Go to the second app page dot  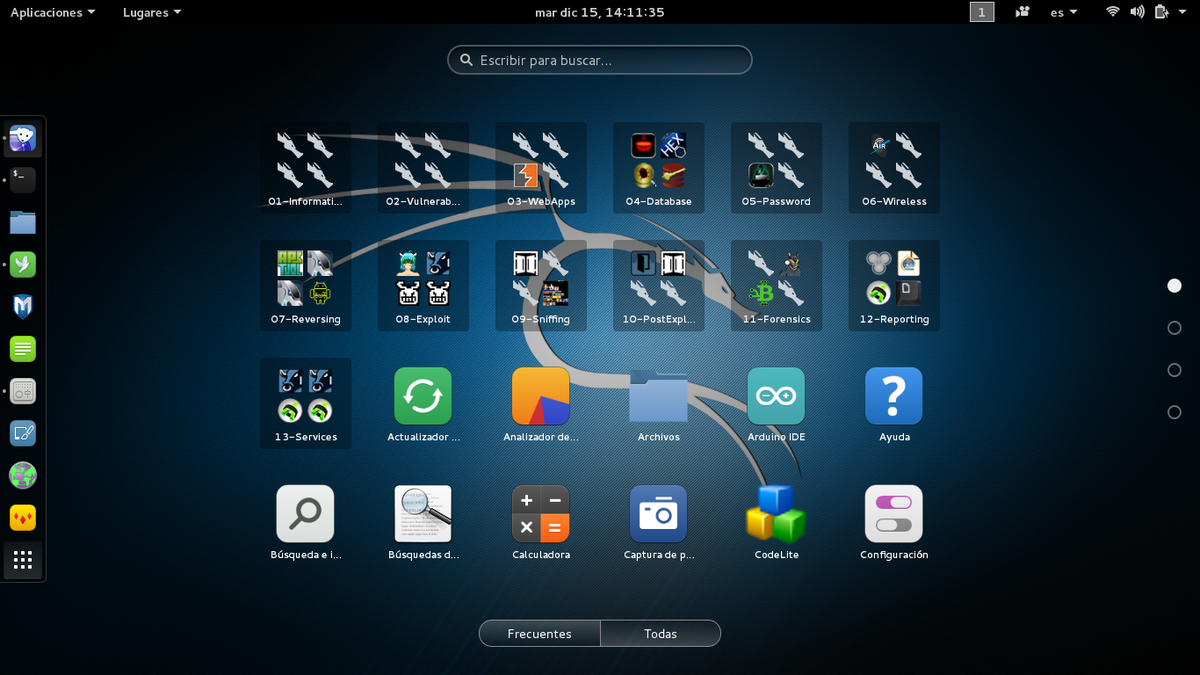(1175, 328)
